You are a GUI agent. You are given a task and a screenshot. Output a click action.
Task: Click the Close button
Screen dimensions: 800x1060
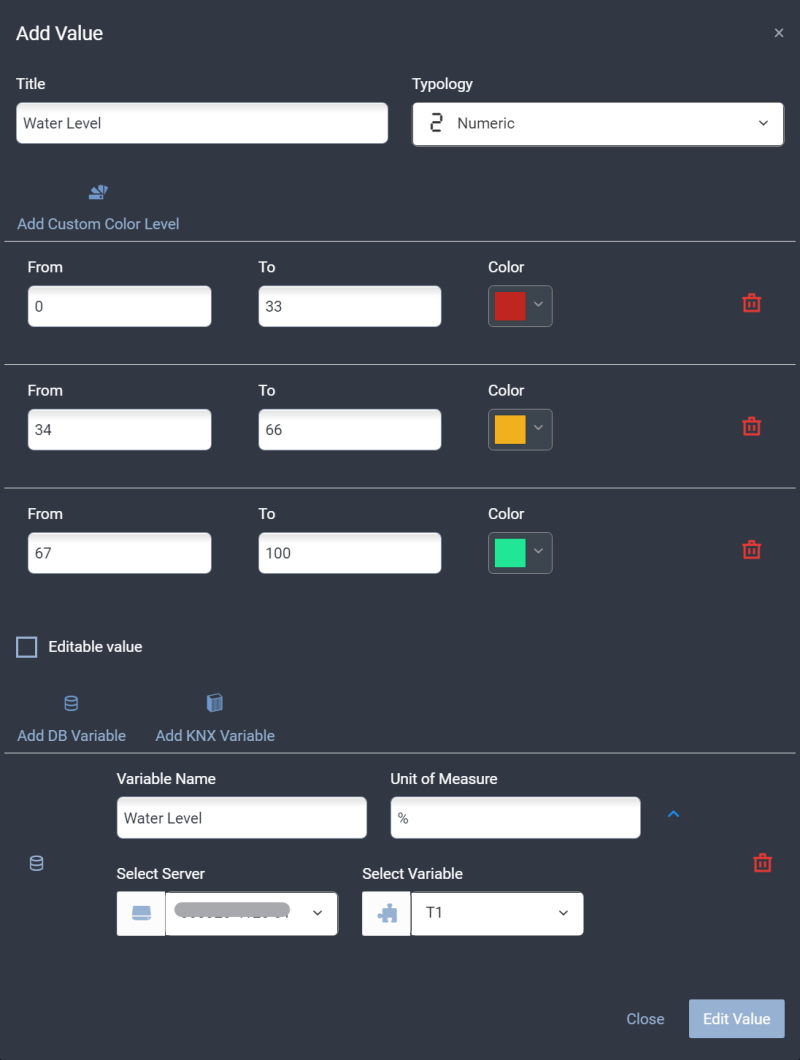645,1019
